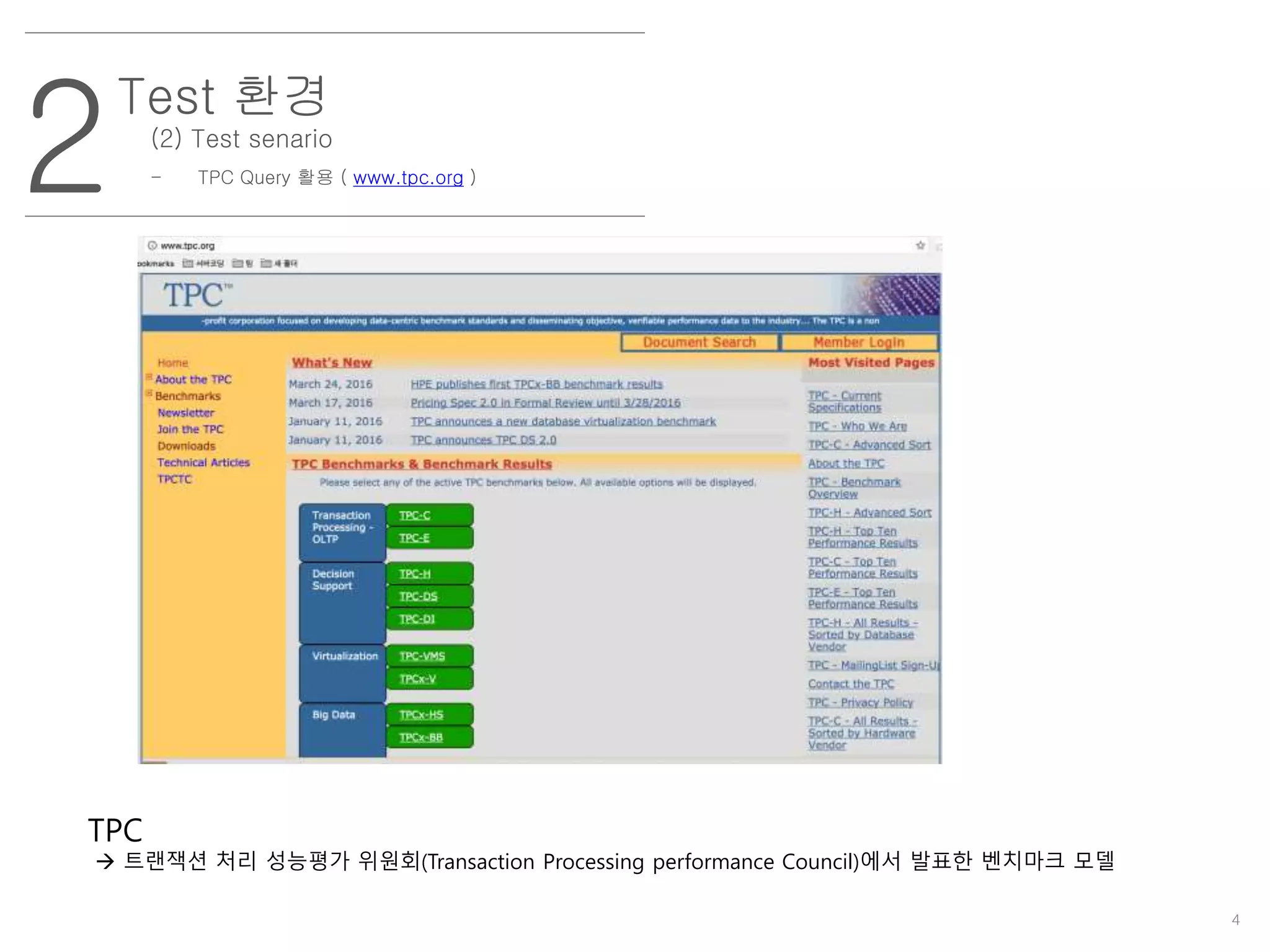Open TPC-C - Top Ten Performance Results
The width and height of the screenshot is (1270, 952).
[x=863, y=567]
